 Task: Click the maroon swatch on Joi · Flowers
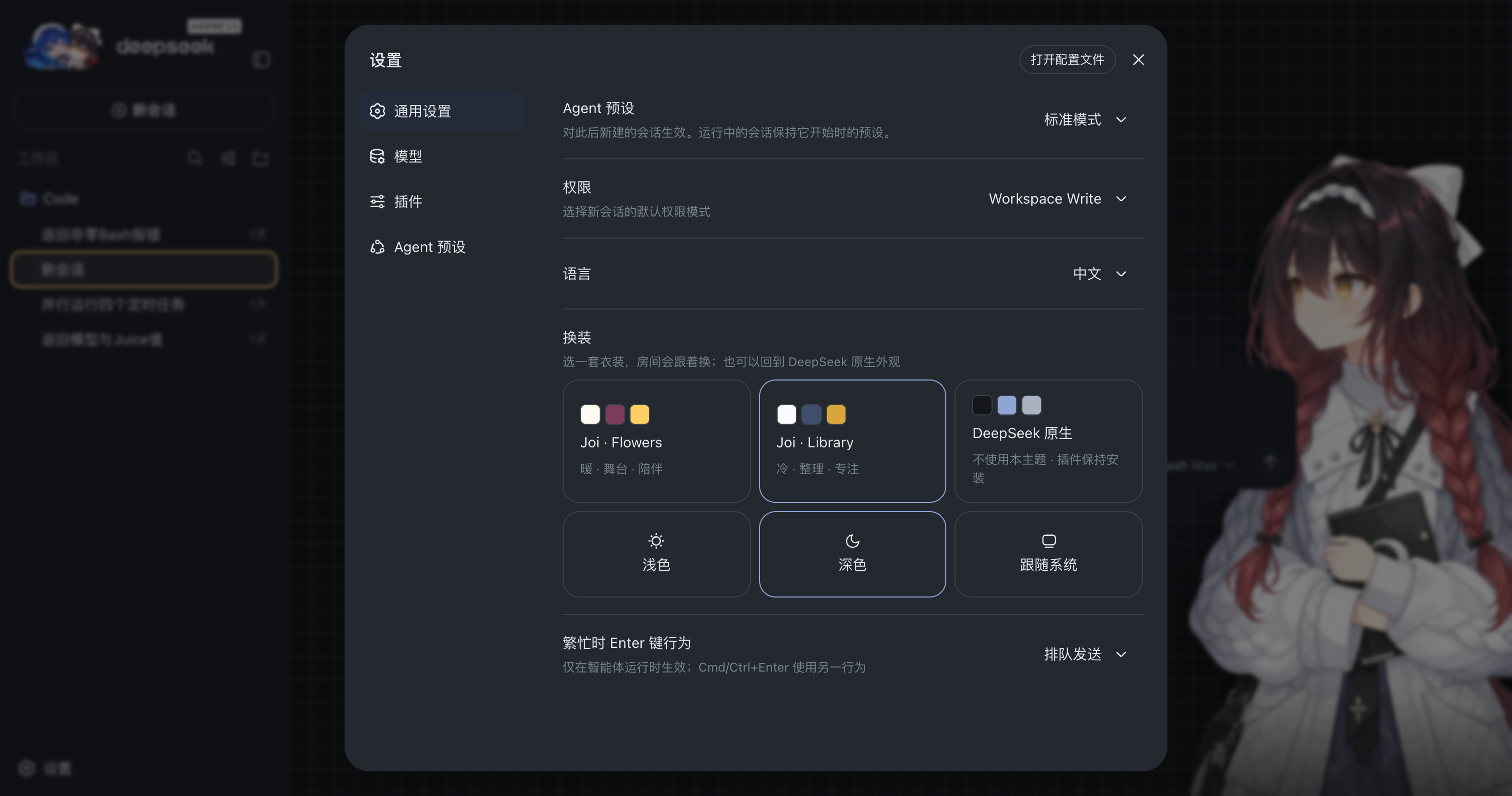point(615,414)
